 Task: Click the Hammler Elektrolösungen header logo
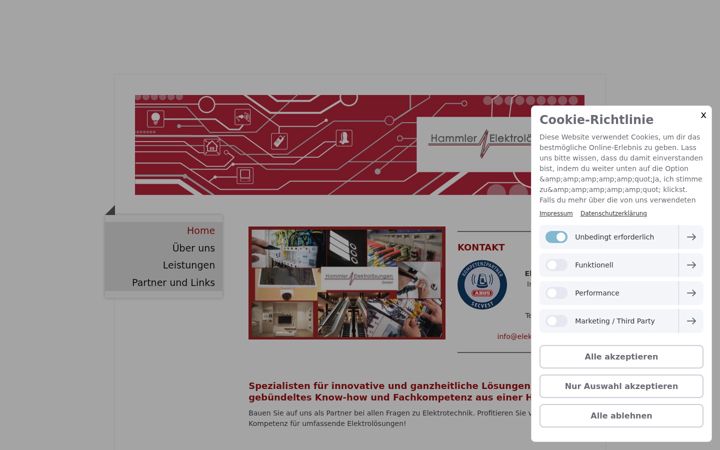pos(474,144)
